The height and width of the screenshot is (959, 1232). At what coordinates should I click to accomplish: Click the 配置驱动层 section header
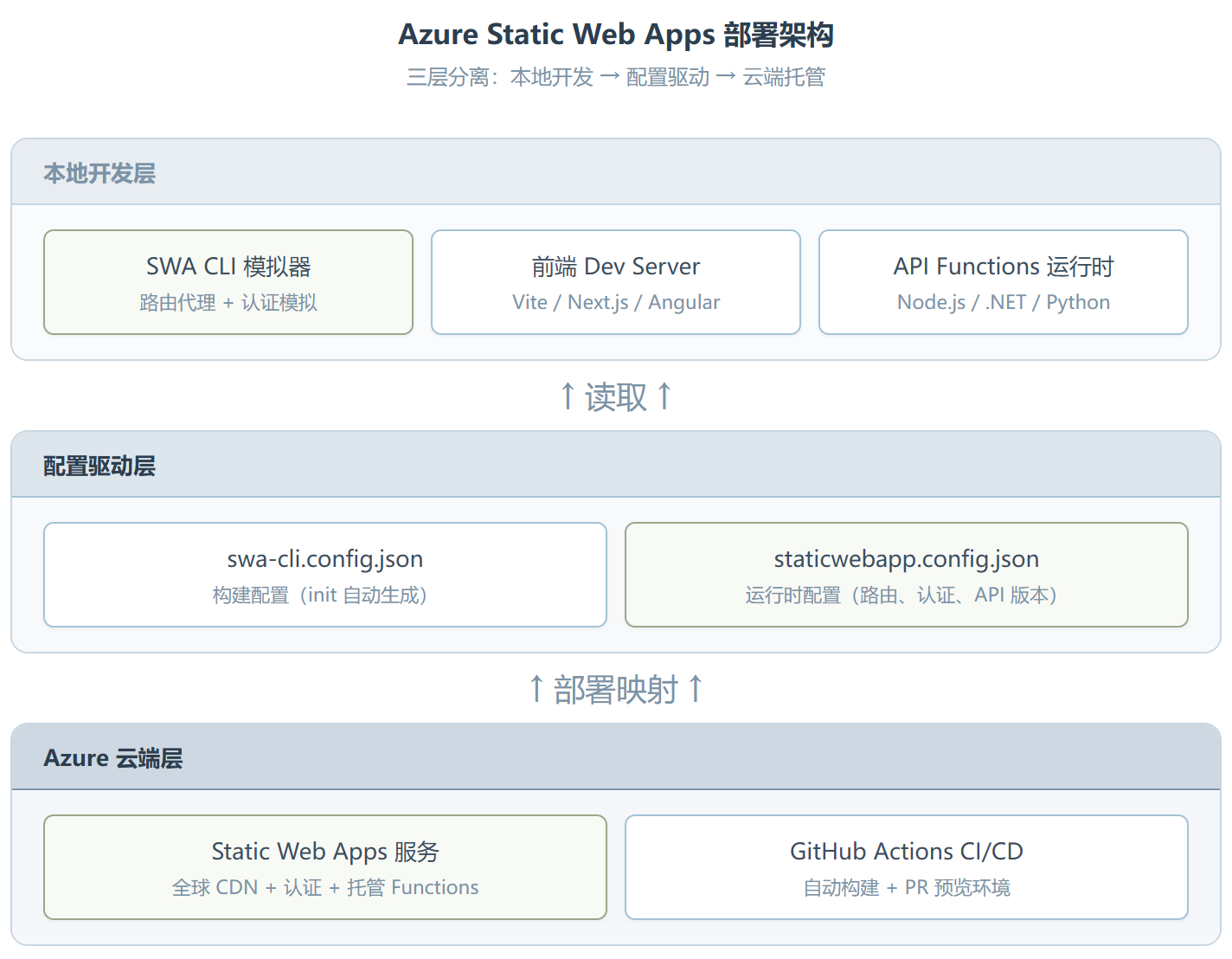(x=616, y=465)
